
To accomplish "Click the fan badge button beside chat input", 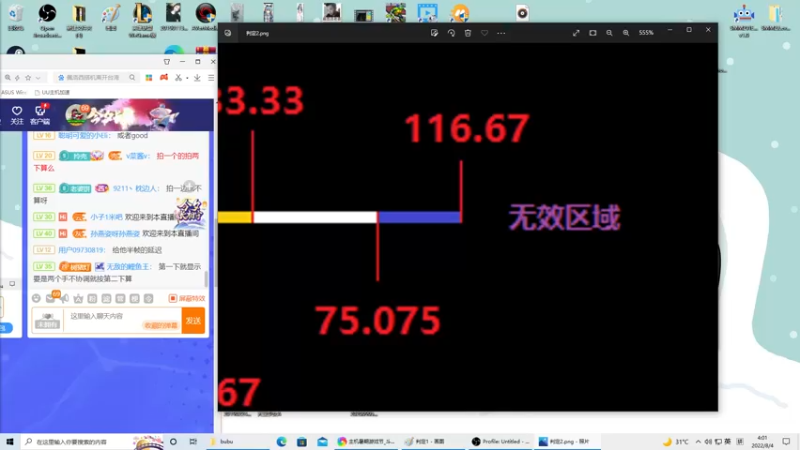I will click(47, 321).
